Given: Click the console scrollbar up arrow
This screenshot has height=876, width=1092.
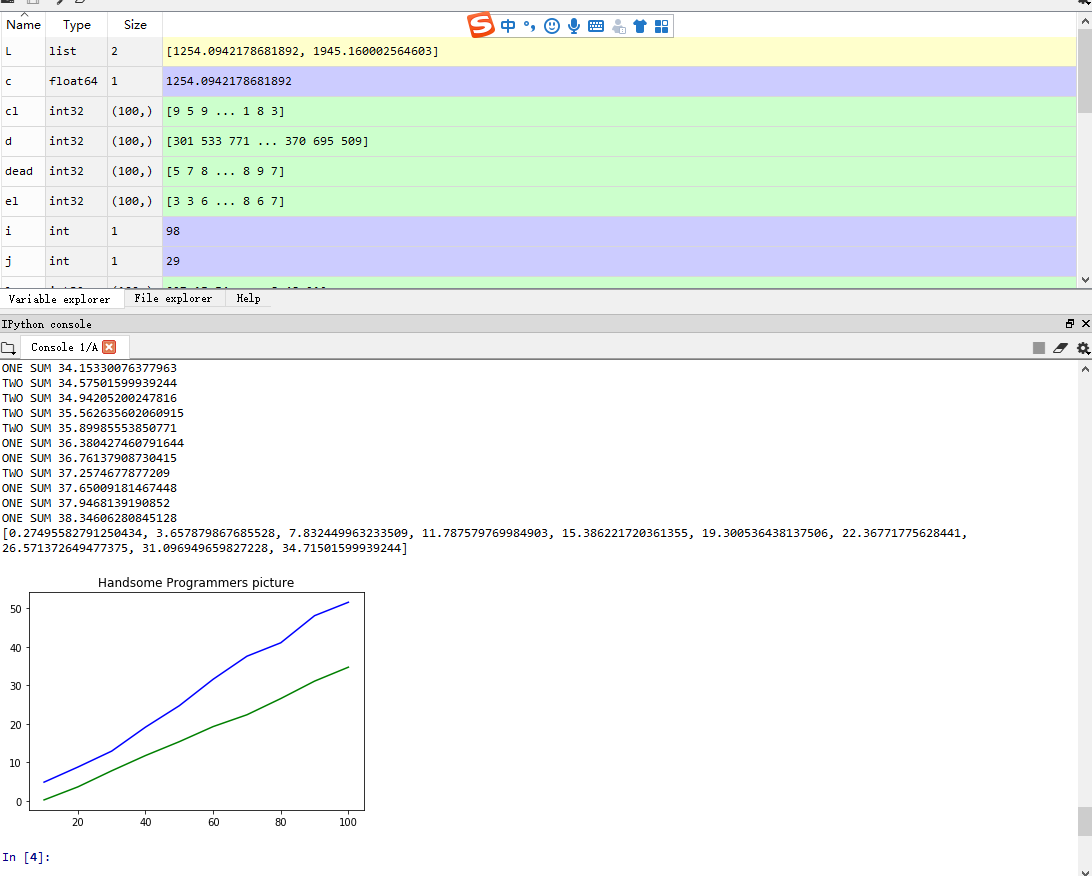Looking at the screenshot, I should [1084, 369].
